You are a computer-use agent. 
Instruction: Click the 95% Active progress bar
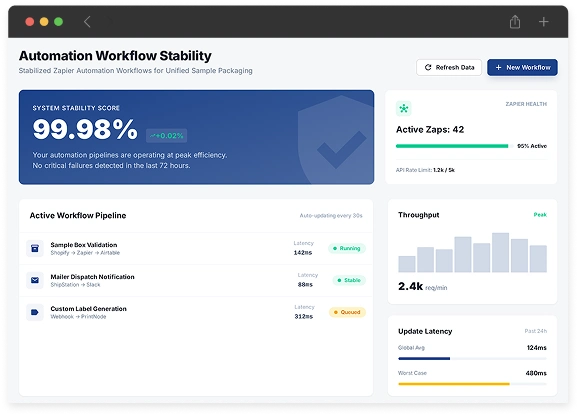(455, 146)
